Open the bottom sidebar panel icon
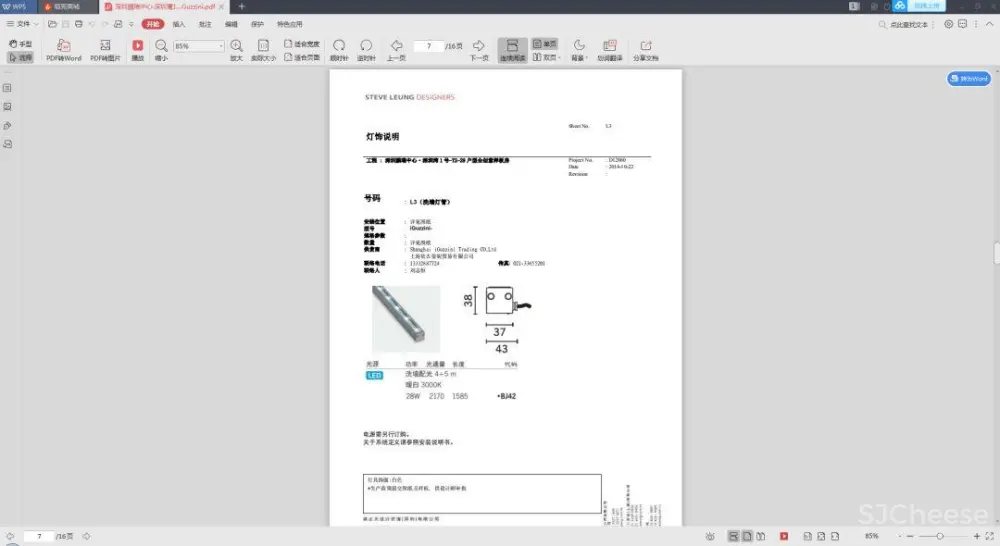Image resolution: width=1000 pixels, height=546 pixels. click(x=8, y=144)
